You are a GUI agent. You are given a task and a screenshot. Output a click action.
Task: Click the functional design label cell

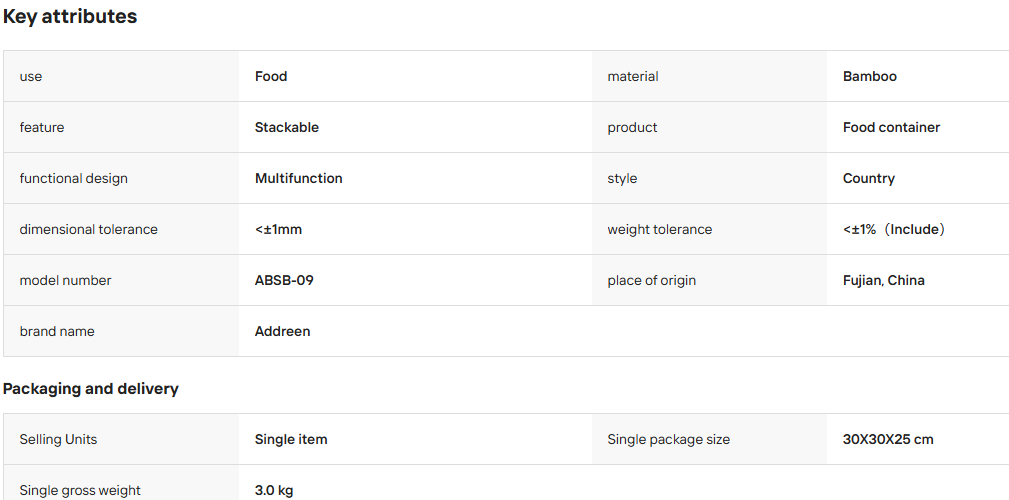(121, 178)
